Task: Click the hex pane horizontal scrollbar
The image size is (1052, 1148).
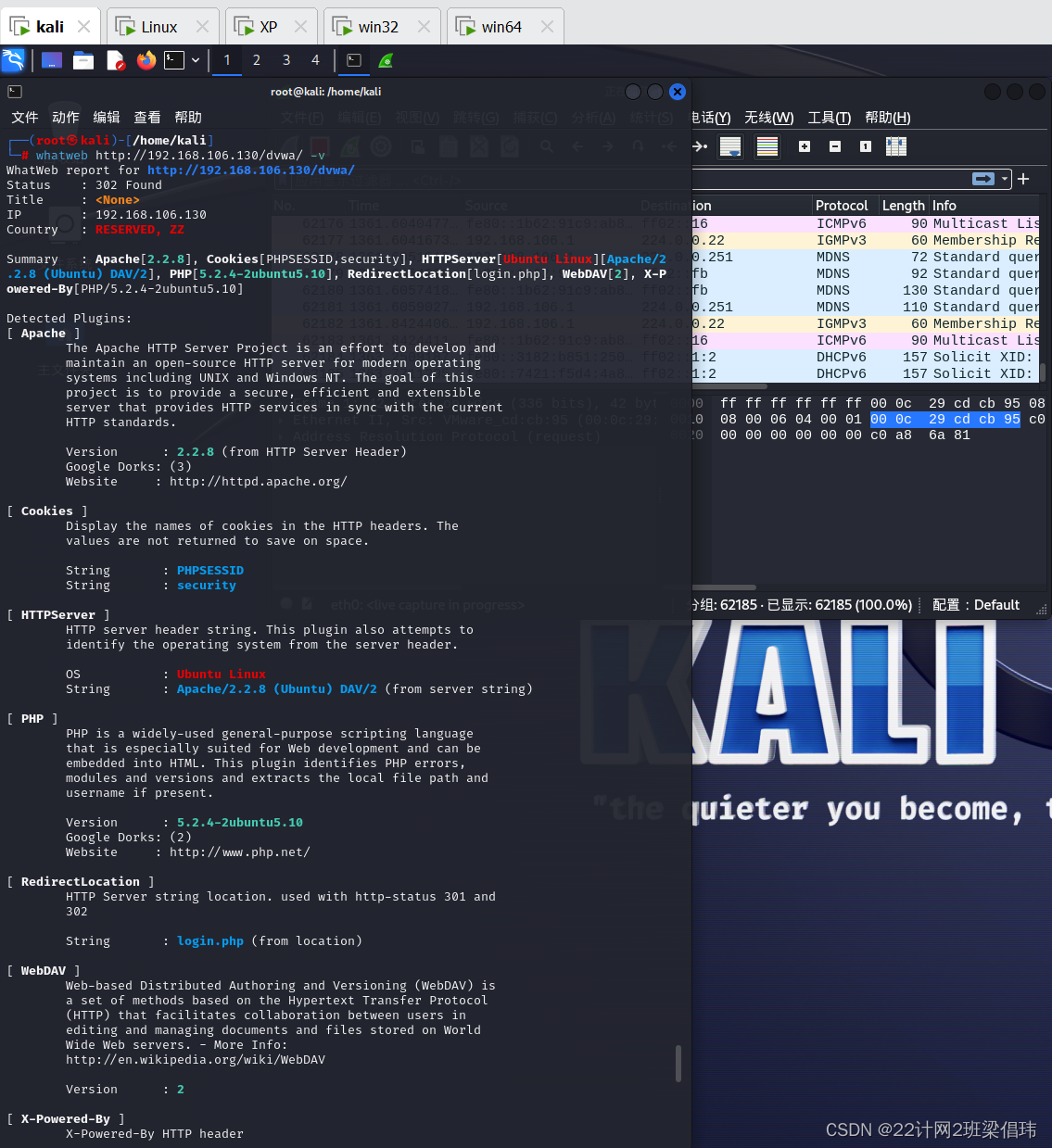Action: click(724, 587)
